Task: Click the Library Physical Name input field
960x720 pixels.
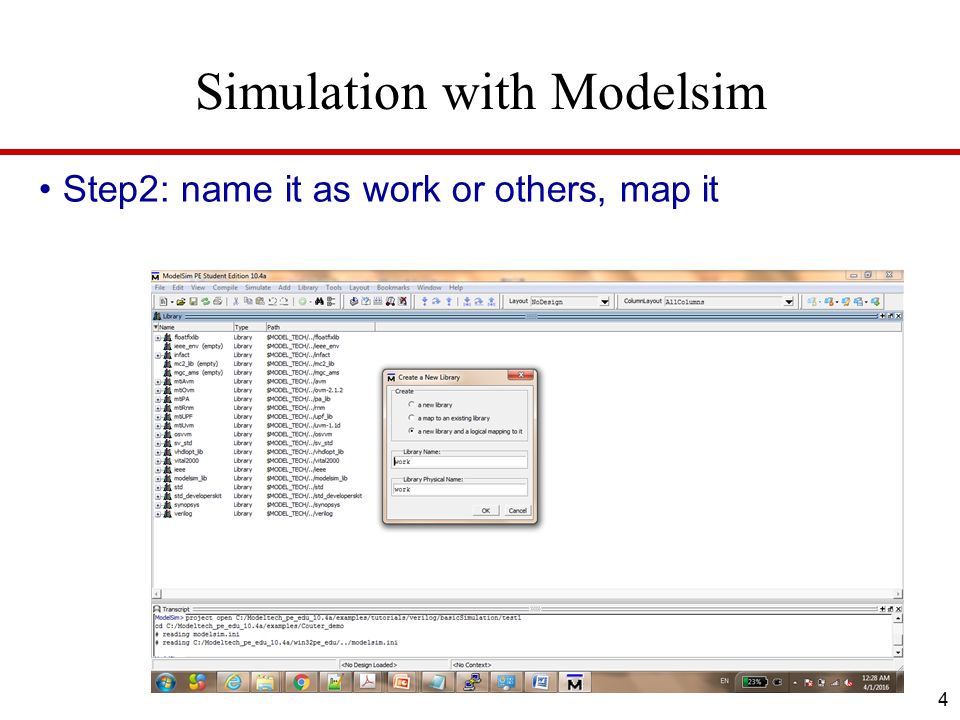Action: coord(460,489)
